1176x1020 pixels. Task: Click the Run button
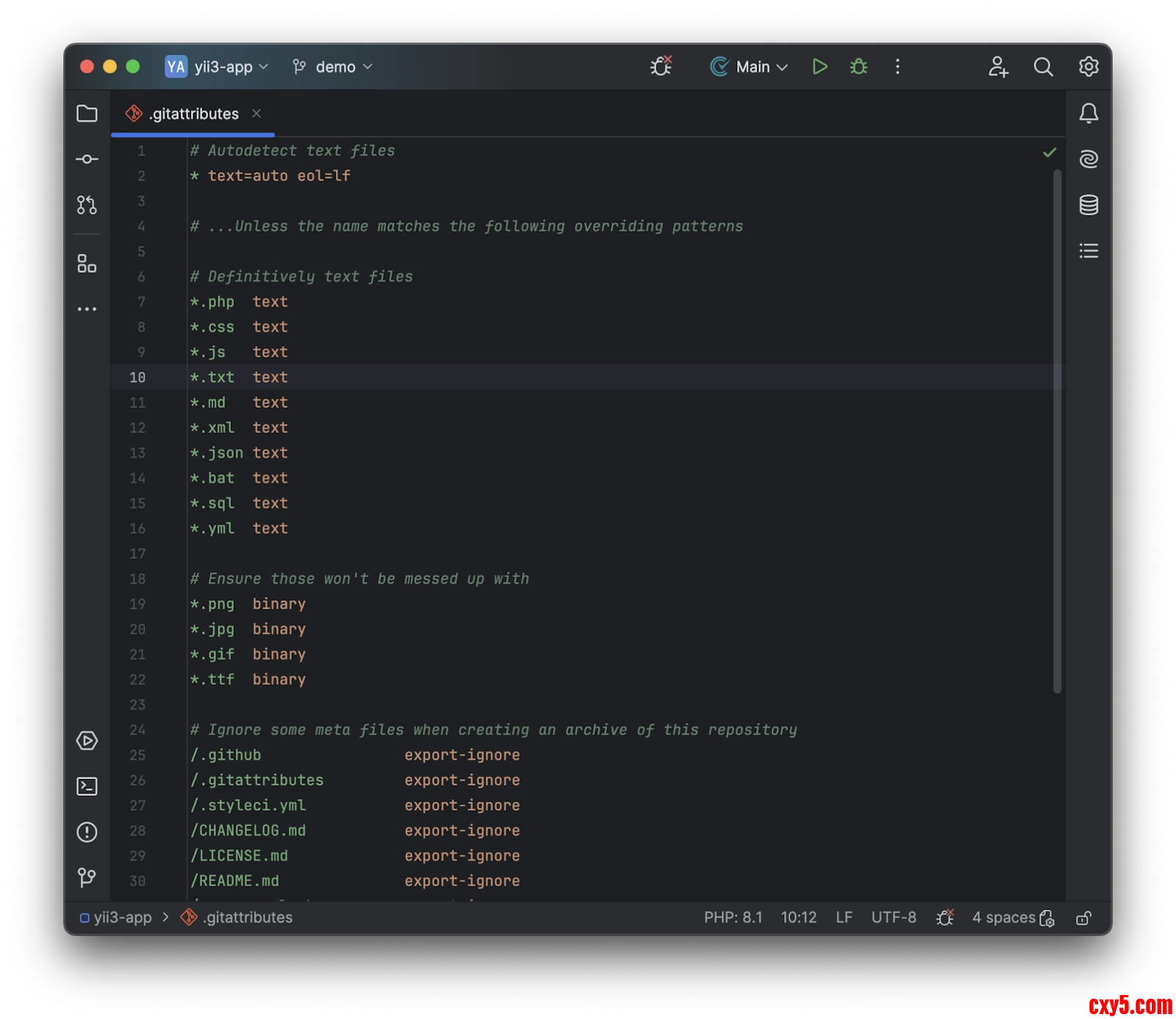tap(820, 67)
